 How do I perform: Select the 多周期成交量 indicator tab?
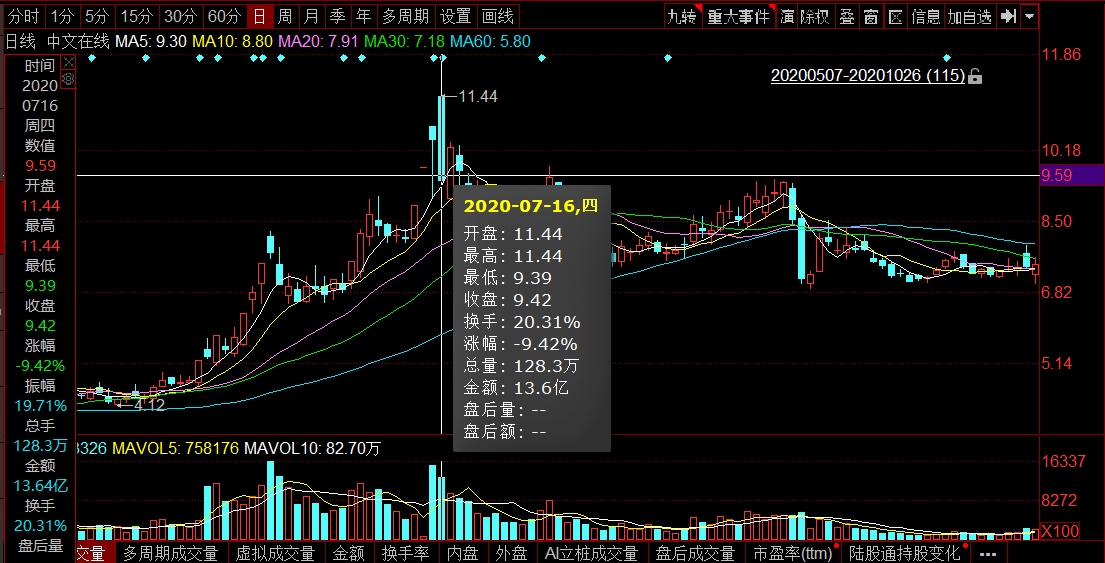tap(170, 553)
